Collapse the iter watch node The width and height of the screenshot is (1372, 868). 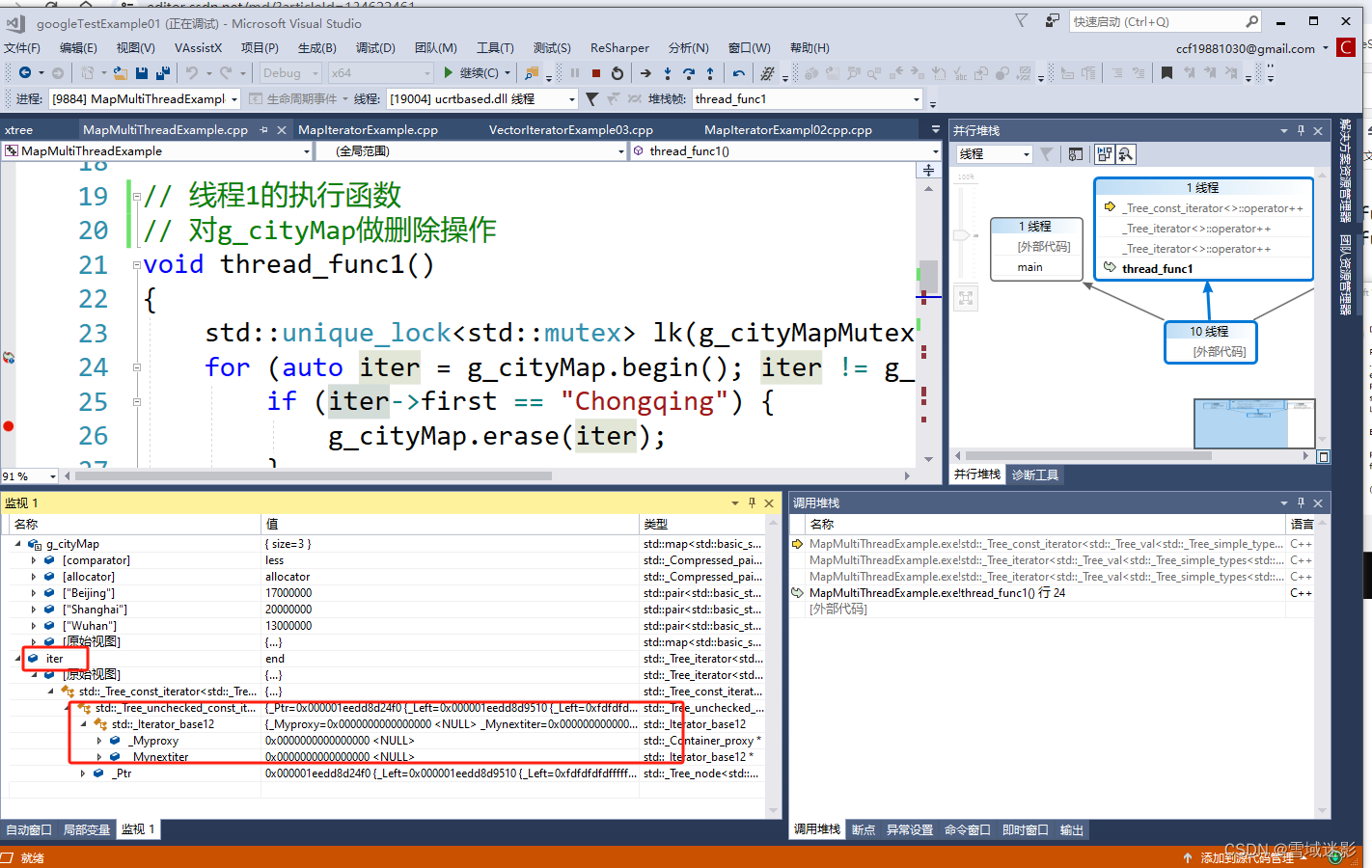(18, 659)
